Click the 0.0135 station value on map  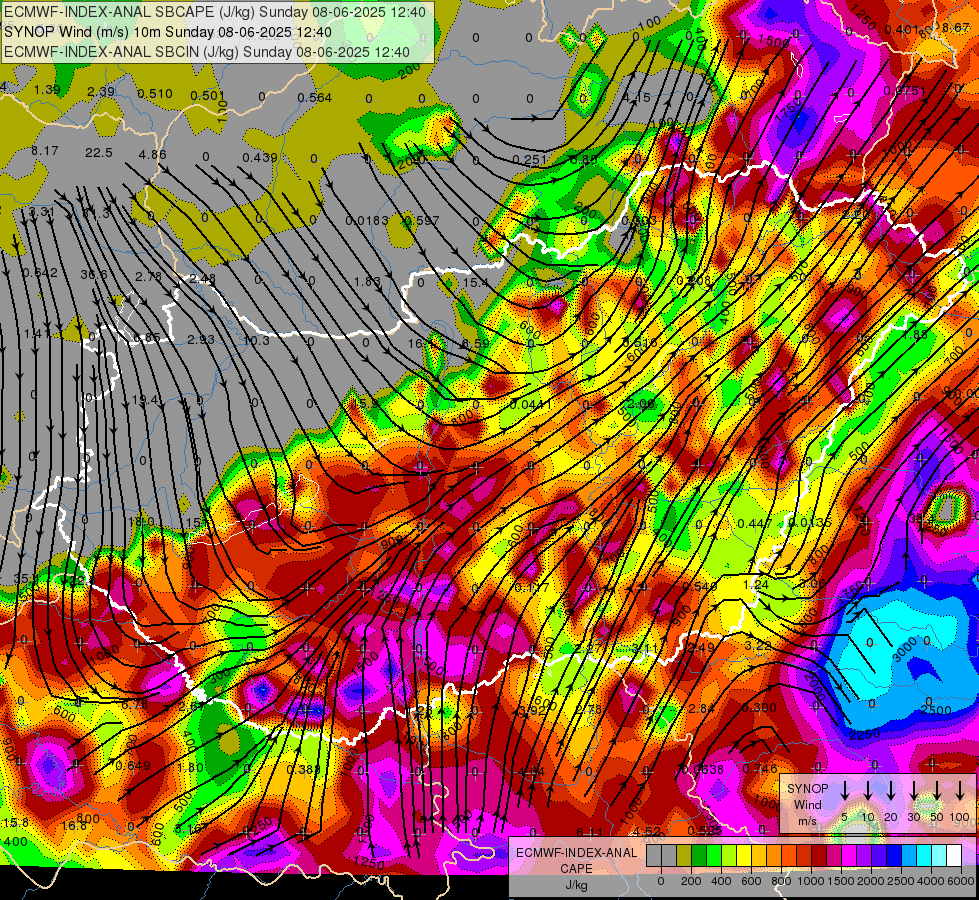[x=810, y=523]
